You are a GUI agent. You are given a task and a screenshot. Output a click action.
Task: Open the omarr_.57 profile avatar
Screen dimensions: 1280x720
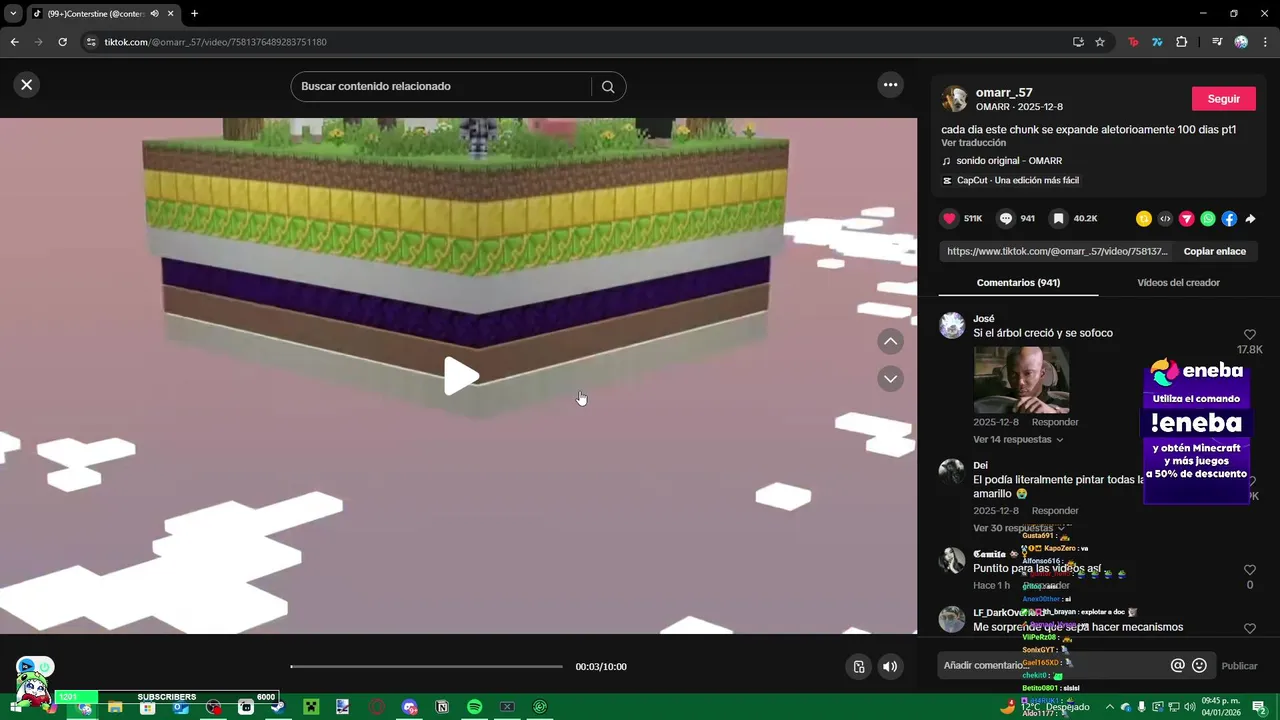pyautogui.click(x=955, y=99)
